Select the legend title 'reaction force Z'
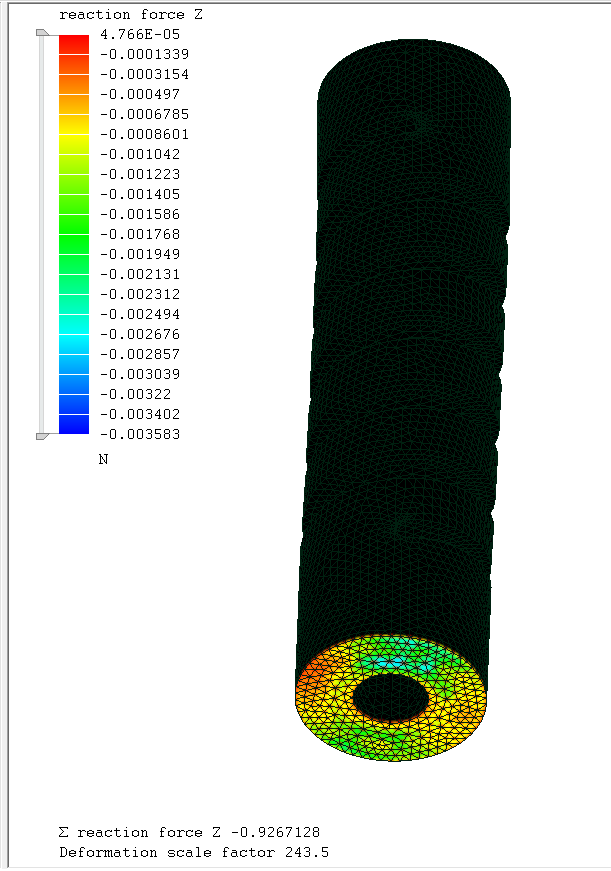 [131, 14]
